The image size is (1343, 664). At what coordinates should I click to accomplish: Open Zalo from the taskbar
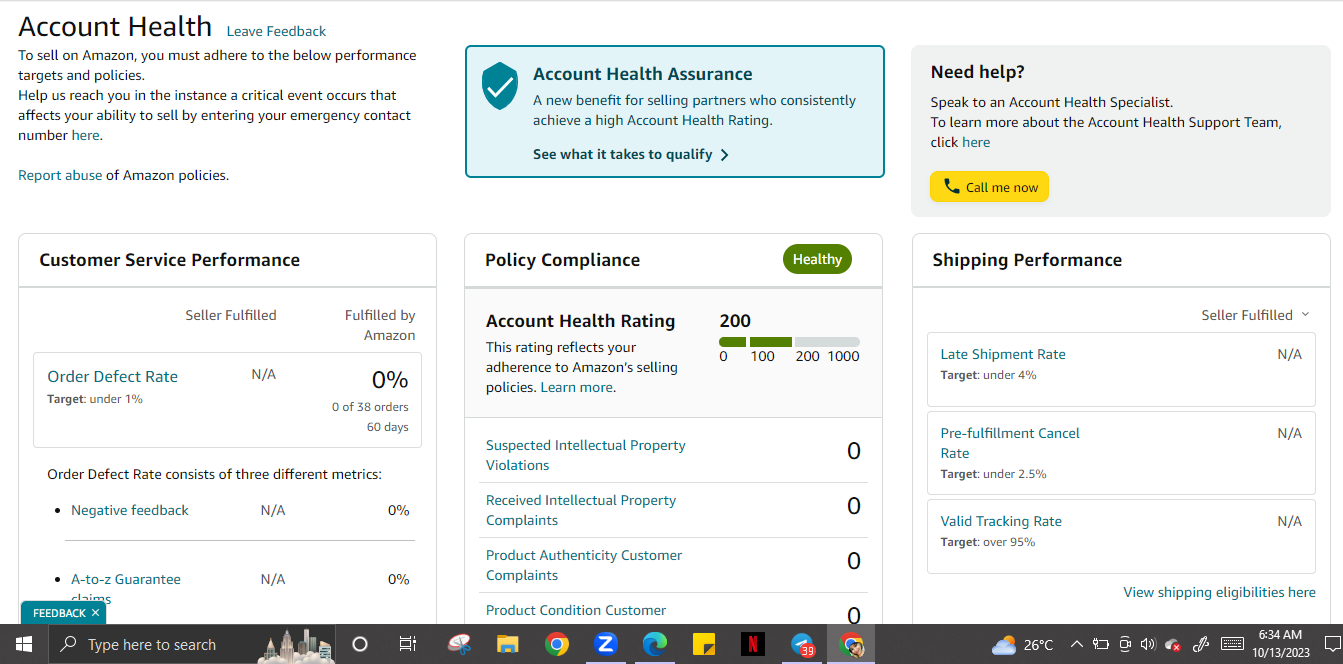(x=605, y=644)
